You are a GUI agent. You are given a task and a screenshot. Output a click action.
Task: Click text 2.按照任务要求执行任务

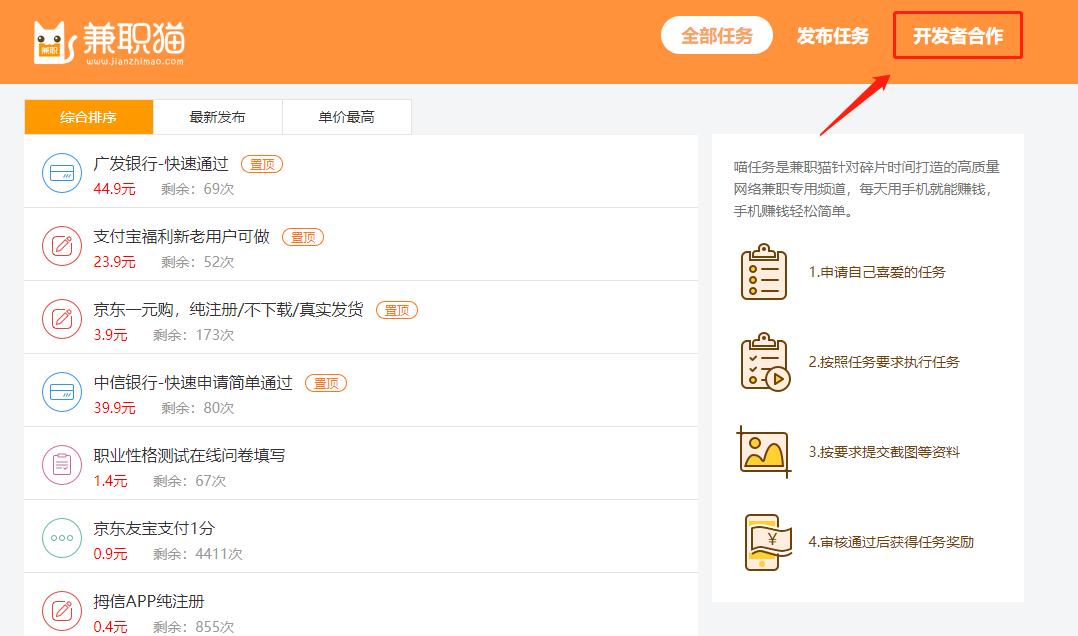(884, 362)
